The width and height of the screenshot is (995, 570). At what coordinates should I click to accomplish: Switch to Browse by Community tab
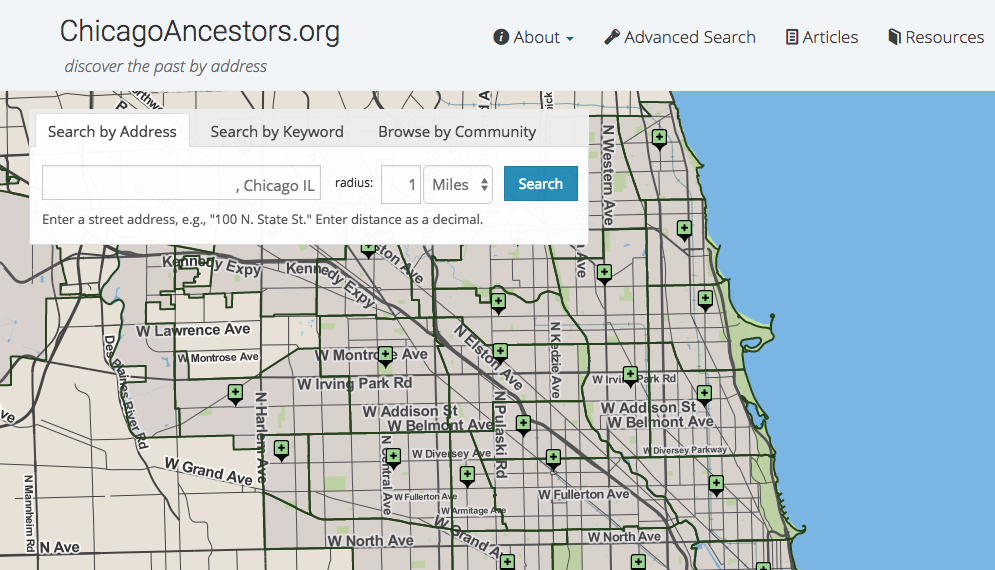coord(457,131)
